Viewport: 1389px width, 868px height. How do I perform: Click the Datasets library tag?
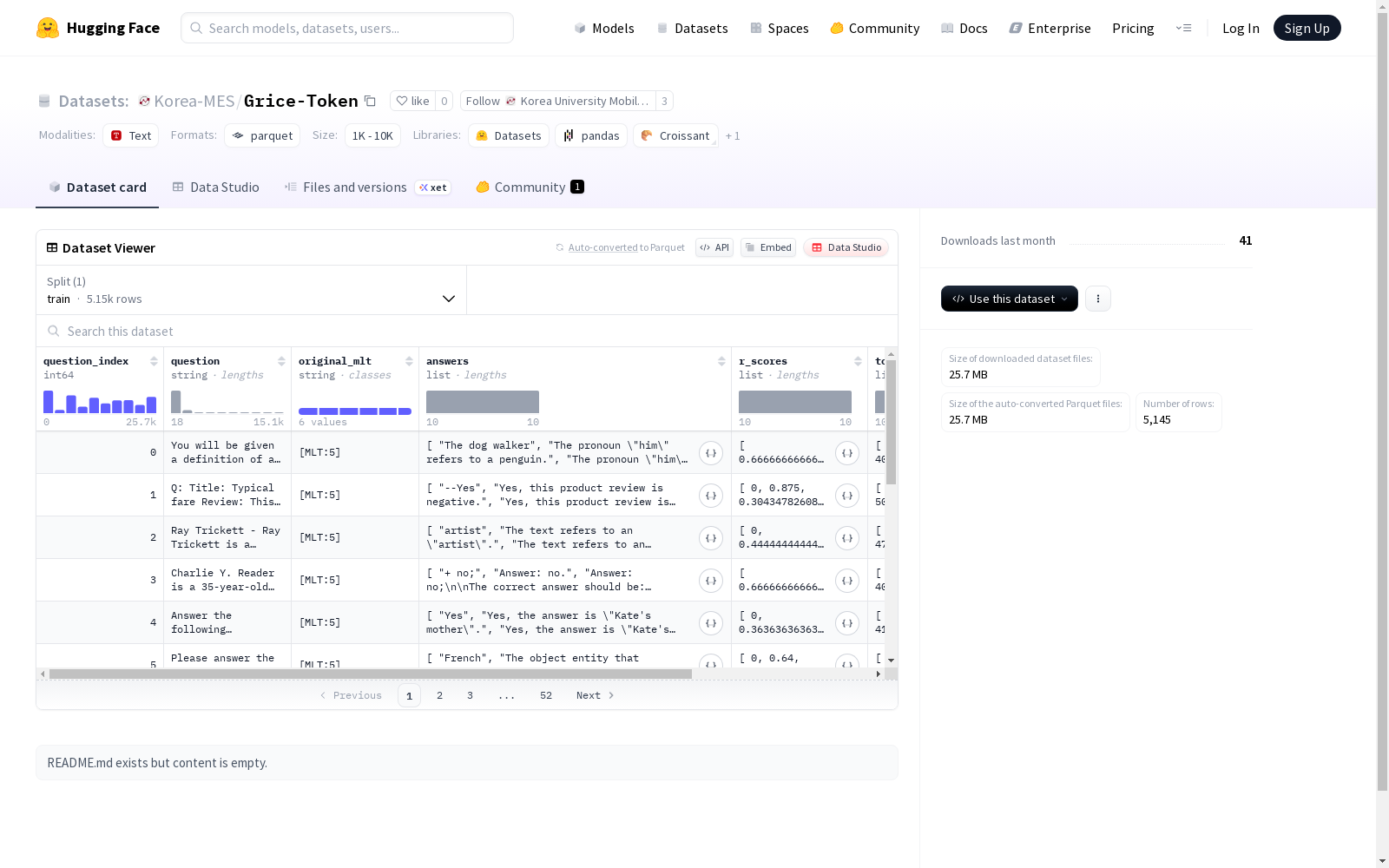509,135
